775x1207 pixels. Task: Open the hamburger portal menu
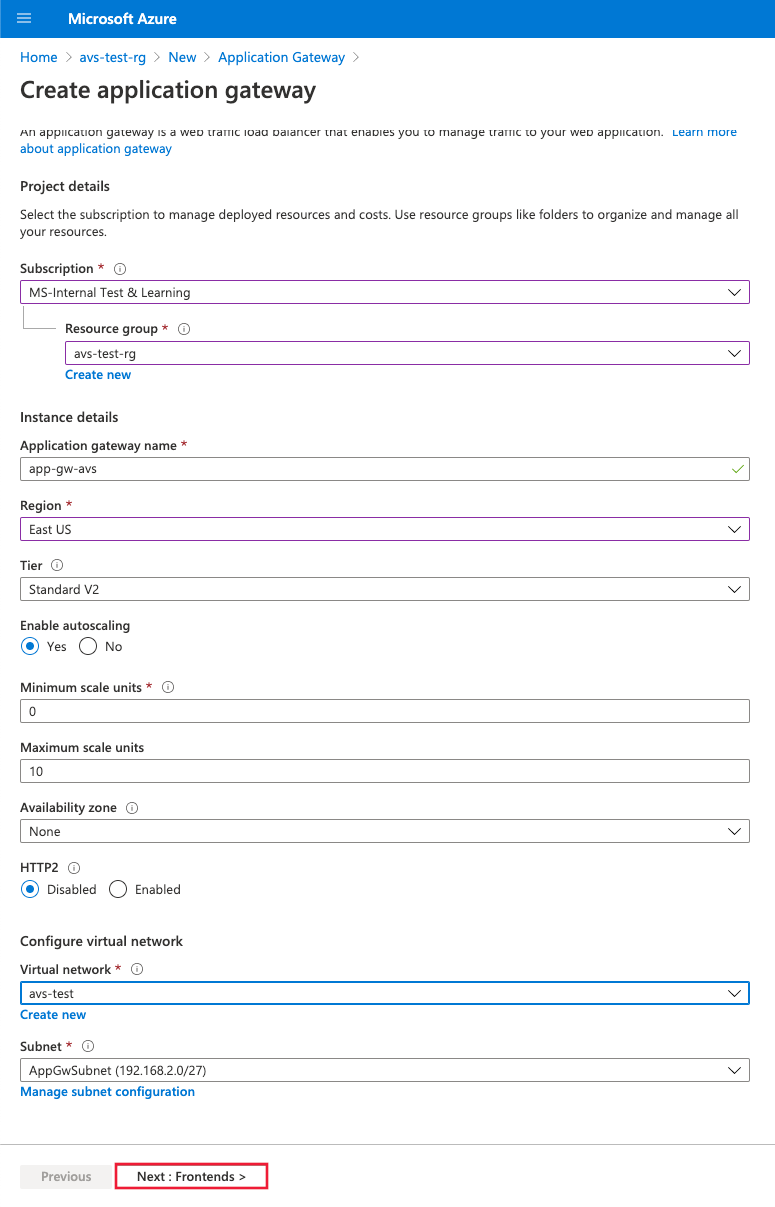pos(24,19)
